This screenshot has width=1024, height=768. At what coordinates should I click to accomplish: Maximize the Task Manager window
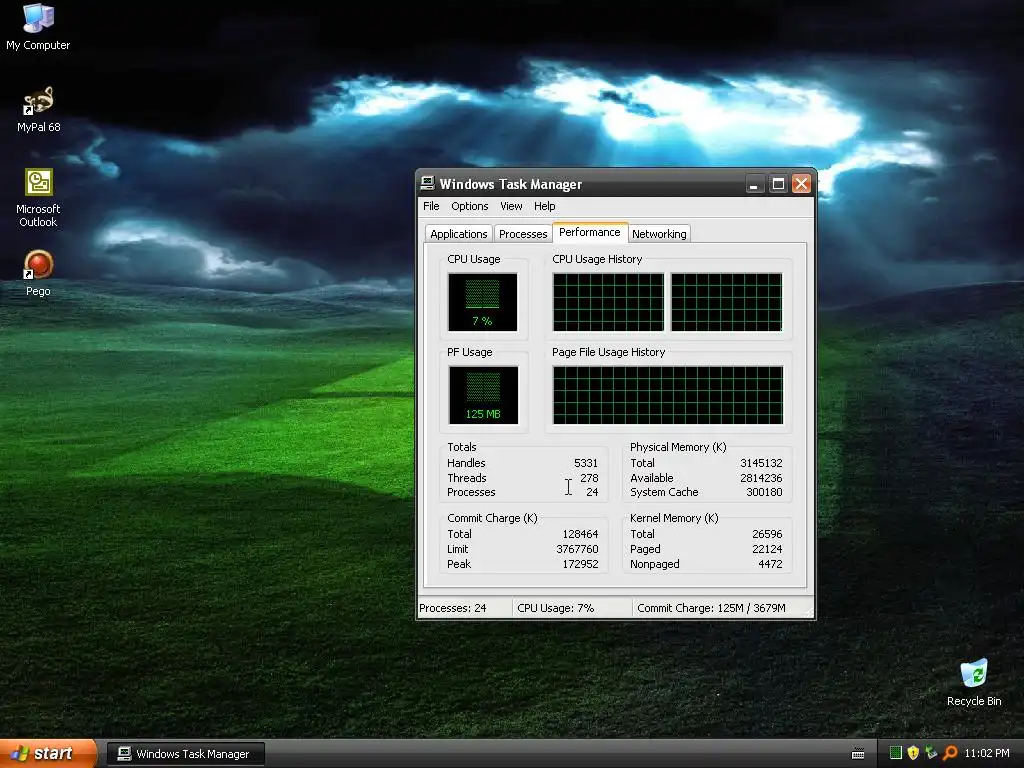[778, 184]
